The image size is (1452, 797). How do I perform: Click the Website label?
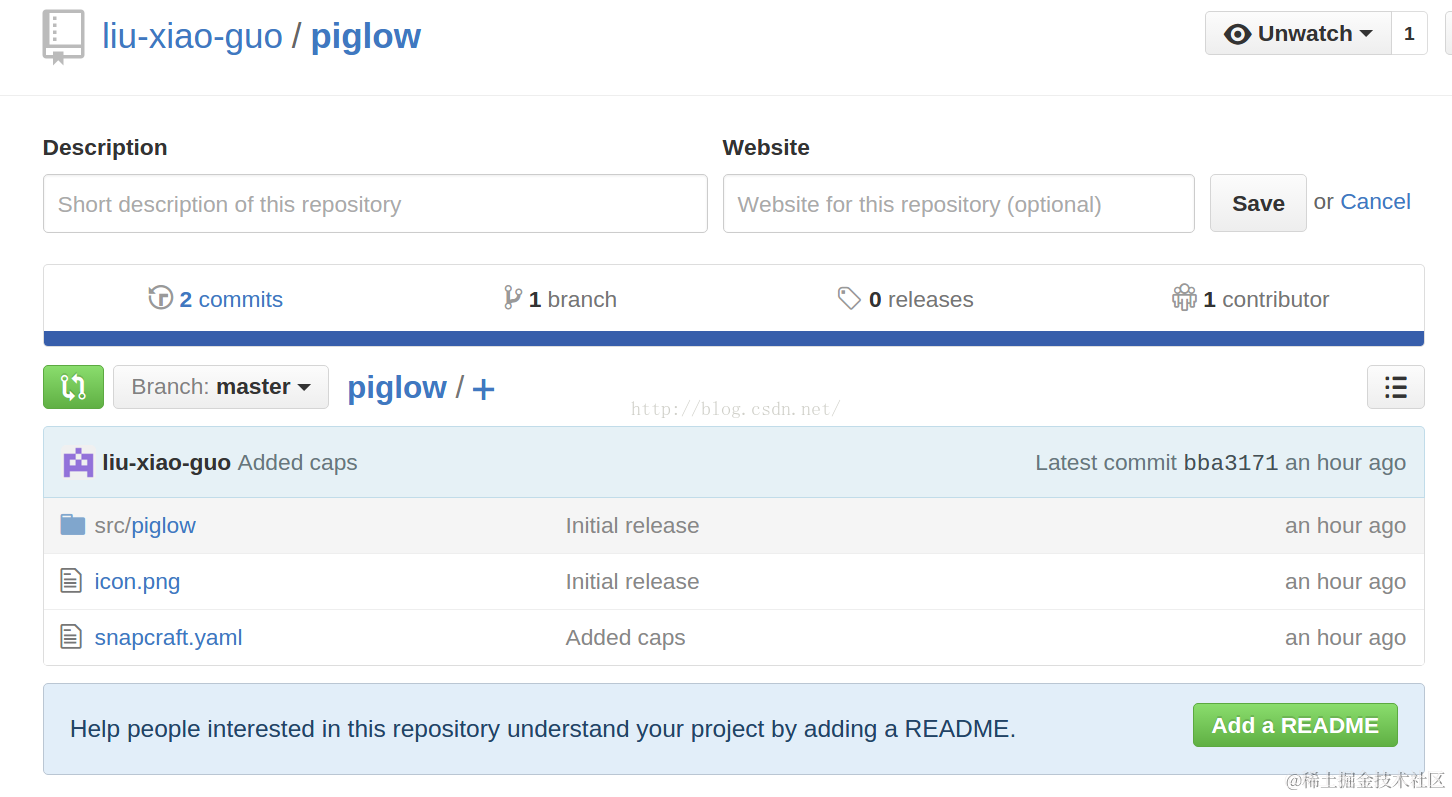[x=766, y=147]
